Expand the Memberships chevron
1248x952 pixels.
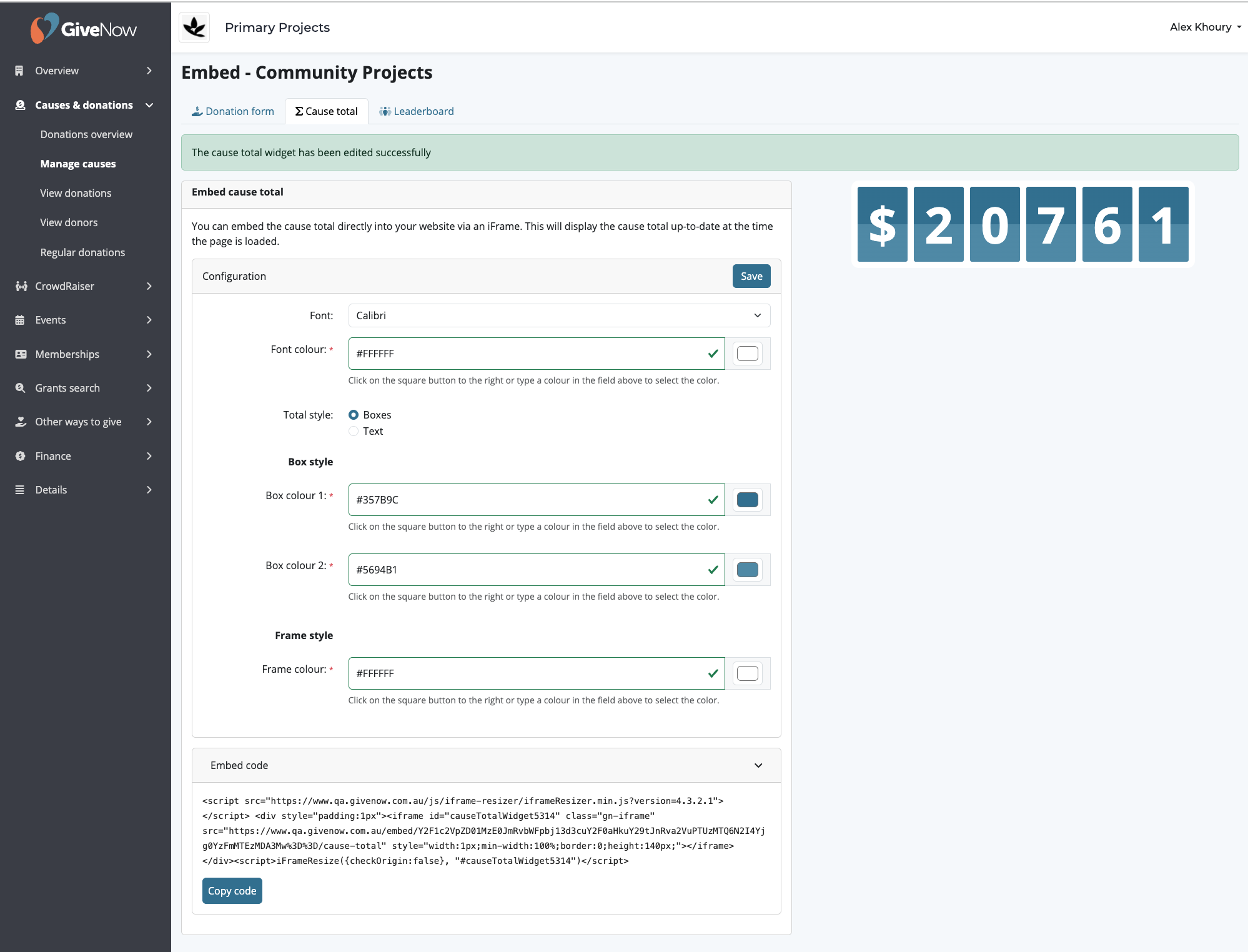point(149,354)
